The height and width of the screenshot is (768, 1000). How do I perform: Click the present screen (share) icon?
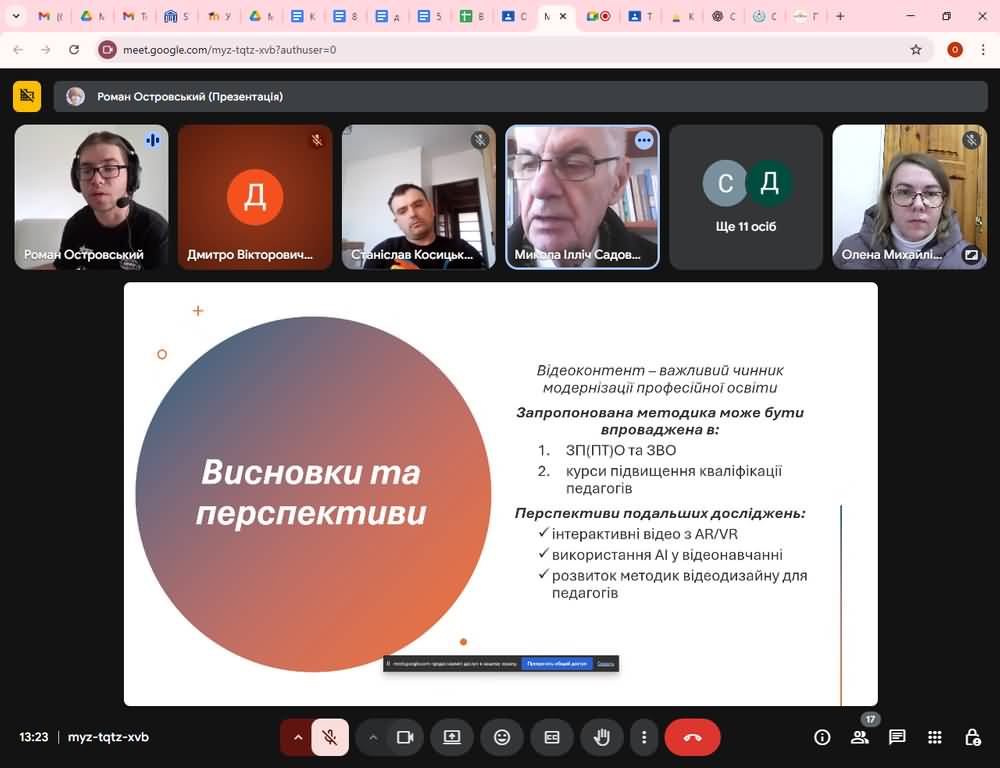pos(452,737)
